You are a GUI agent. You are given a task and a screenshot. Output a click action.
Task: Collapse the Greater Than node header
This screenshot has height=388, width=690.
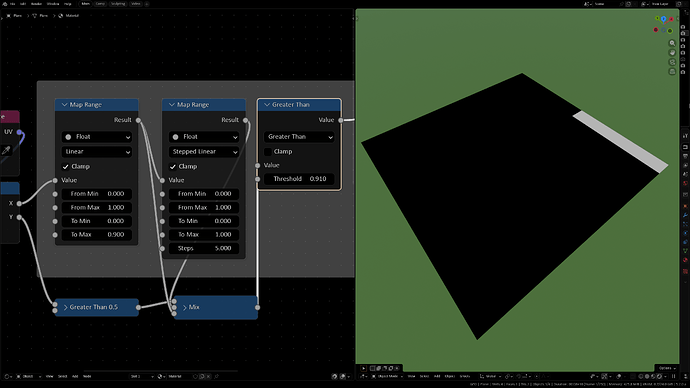(x=267, y=105)
